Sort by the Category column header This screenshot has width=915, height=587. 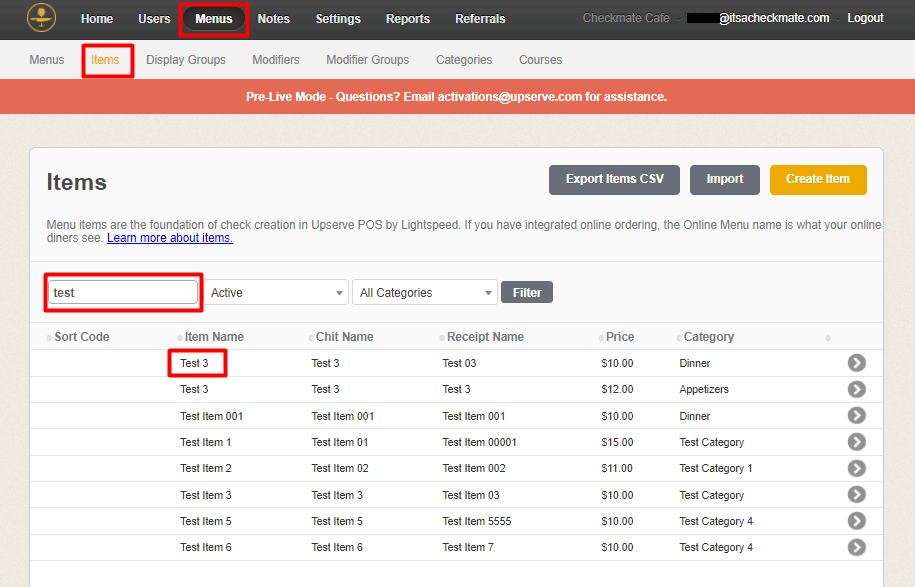pos(708,337)
